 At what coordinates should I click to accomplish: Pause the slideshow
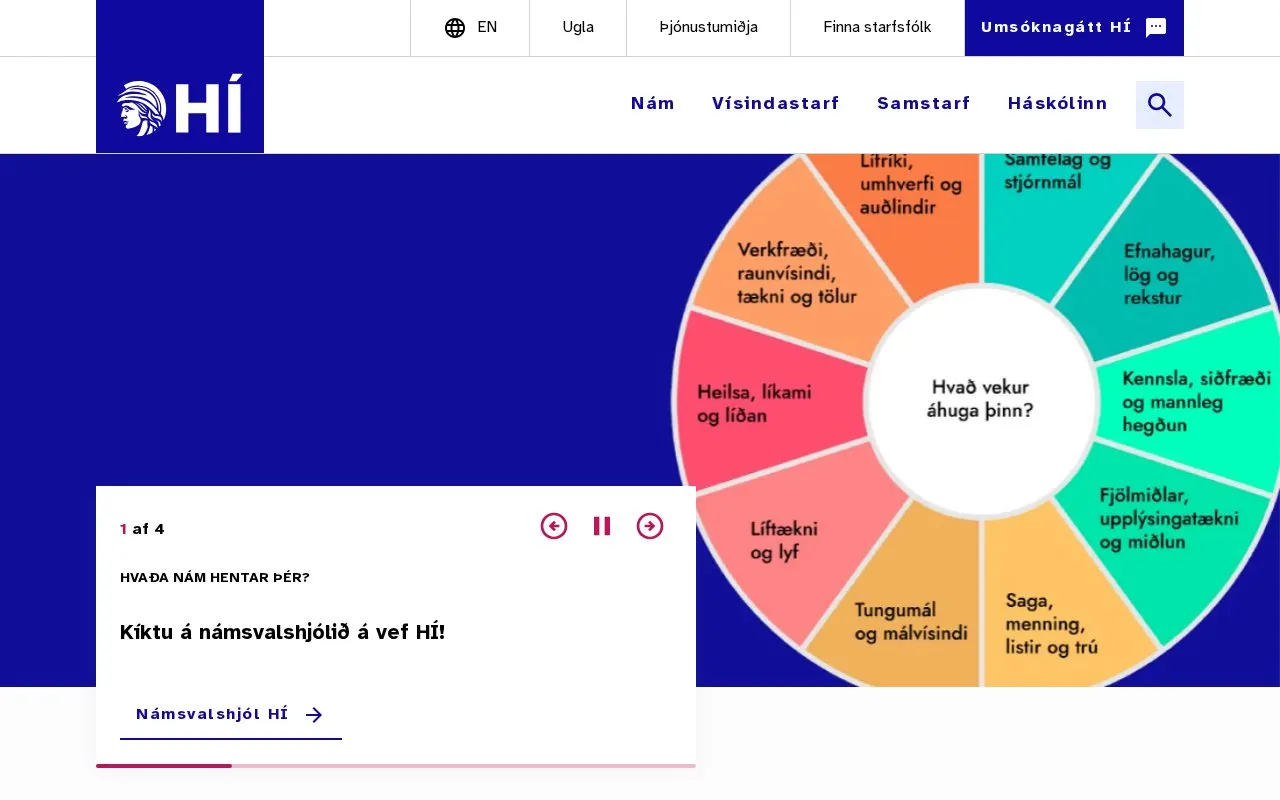[602, 526]
